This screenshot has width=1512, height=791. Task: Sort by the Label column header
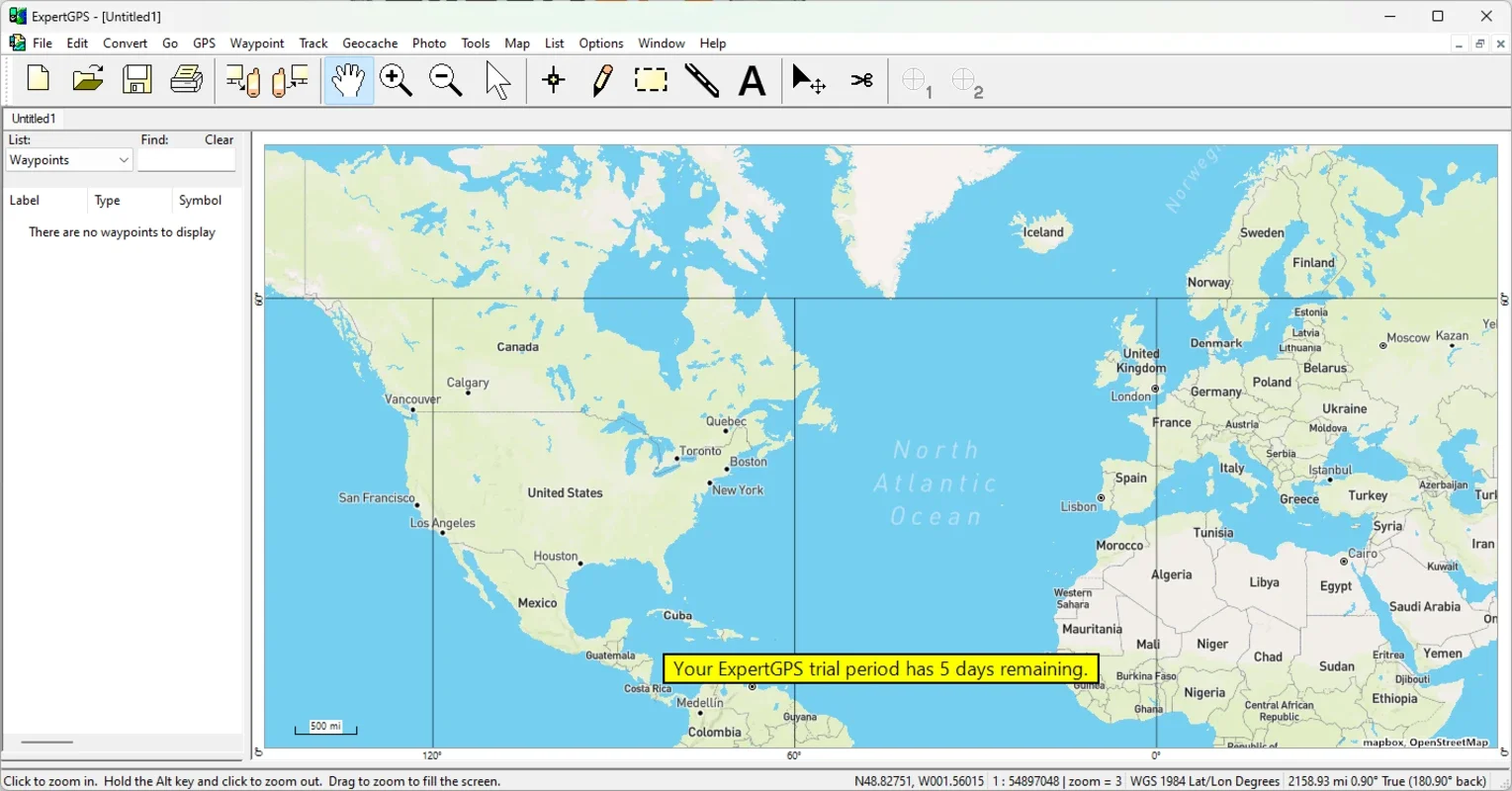pos(44,201)
